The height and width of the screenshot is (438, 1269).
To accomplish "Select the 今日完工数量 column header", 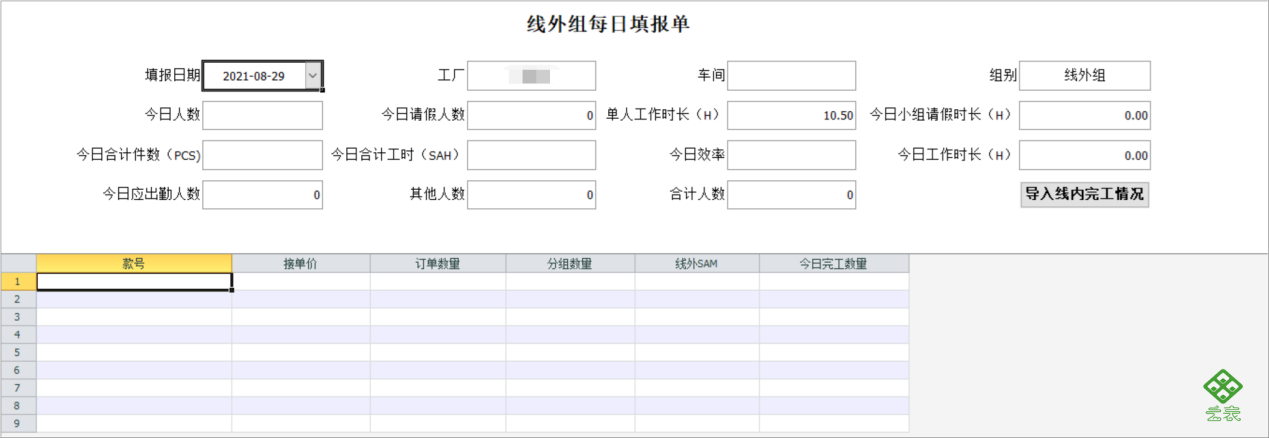I will click(834, 264).
